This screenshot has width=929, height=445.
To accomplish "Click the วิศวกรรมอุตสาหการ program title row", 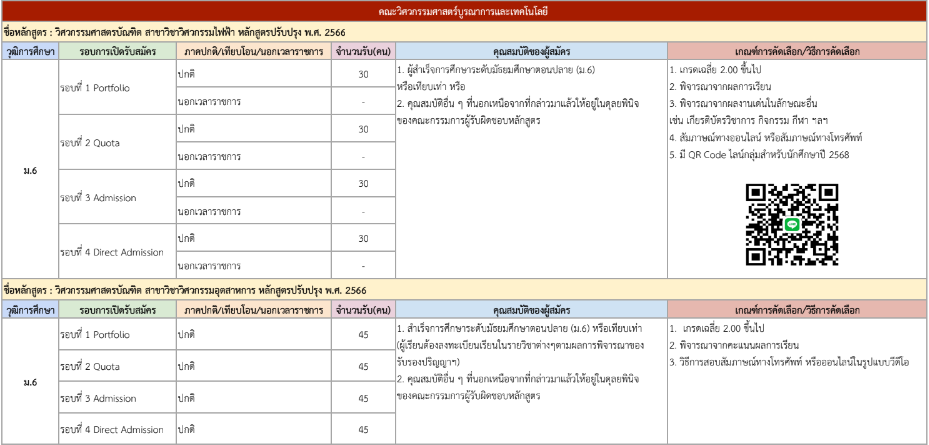I will (x=200, y=290).
